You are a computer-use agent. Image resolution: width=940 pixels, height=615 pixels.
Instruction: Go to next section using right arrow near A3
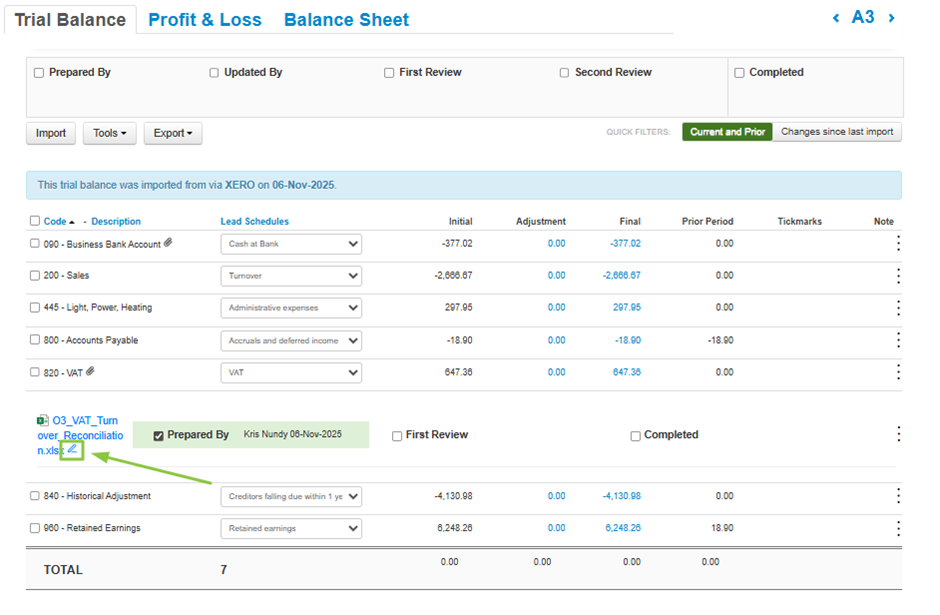click(891, 18)
